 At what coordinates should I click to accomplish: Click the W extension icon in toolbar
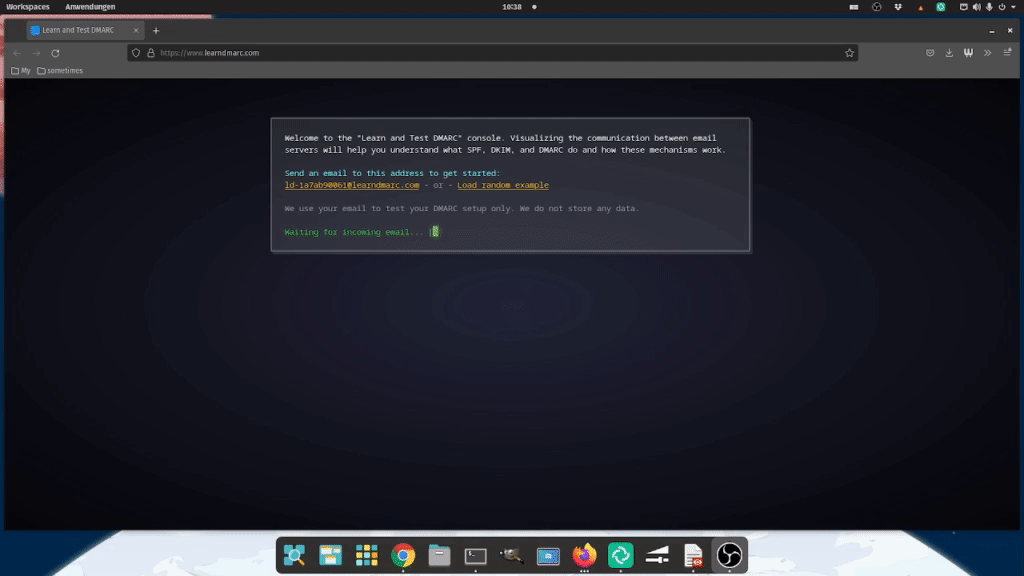968,53
